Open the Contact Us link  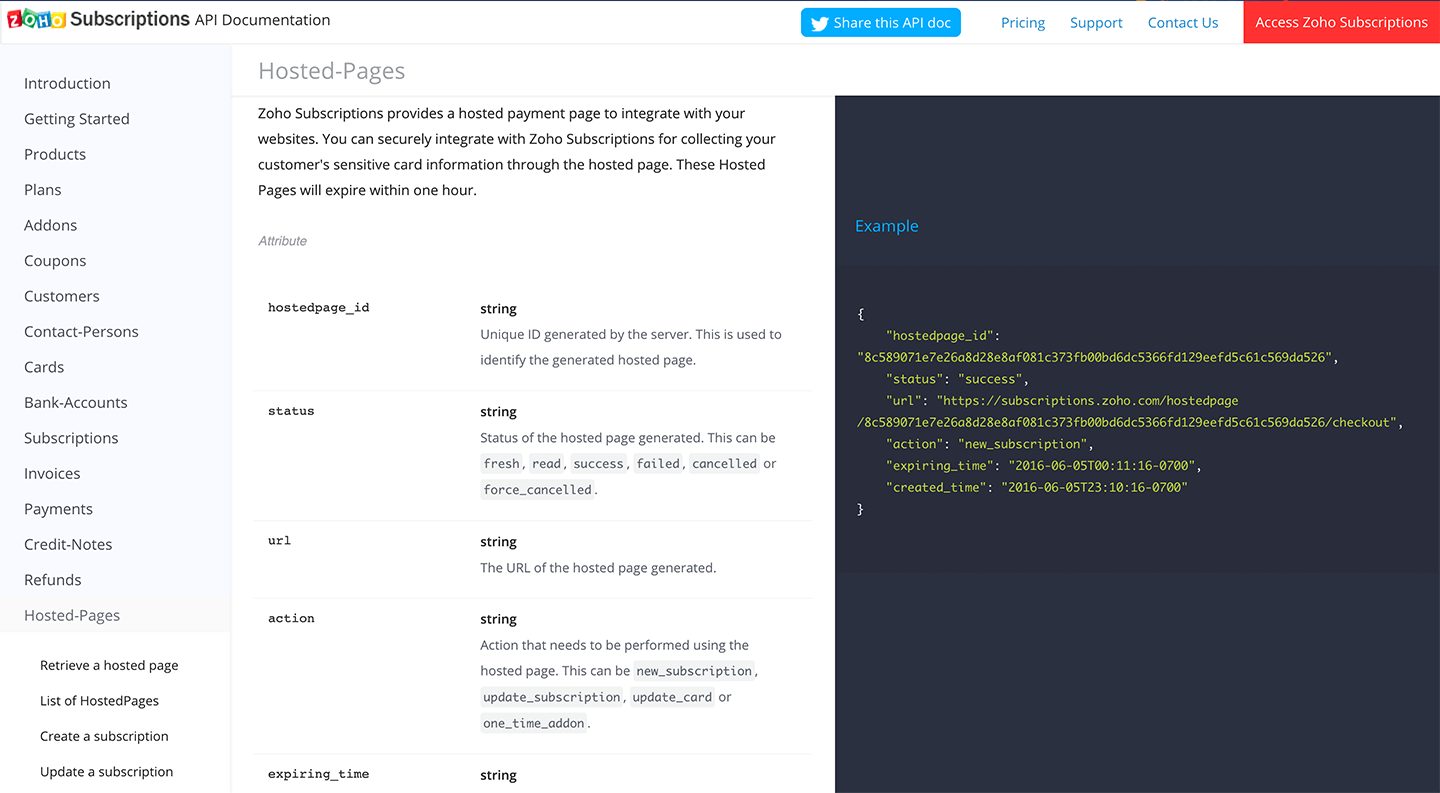[x=1182, y=22]
